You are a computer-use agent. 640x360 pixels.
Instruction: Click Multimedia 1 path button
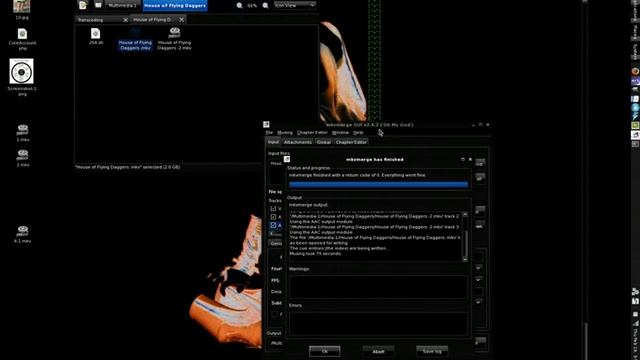pyautogui.click(x=122, y=5)
